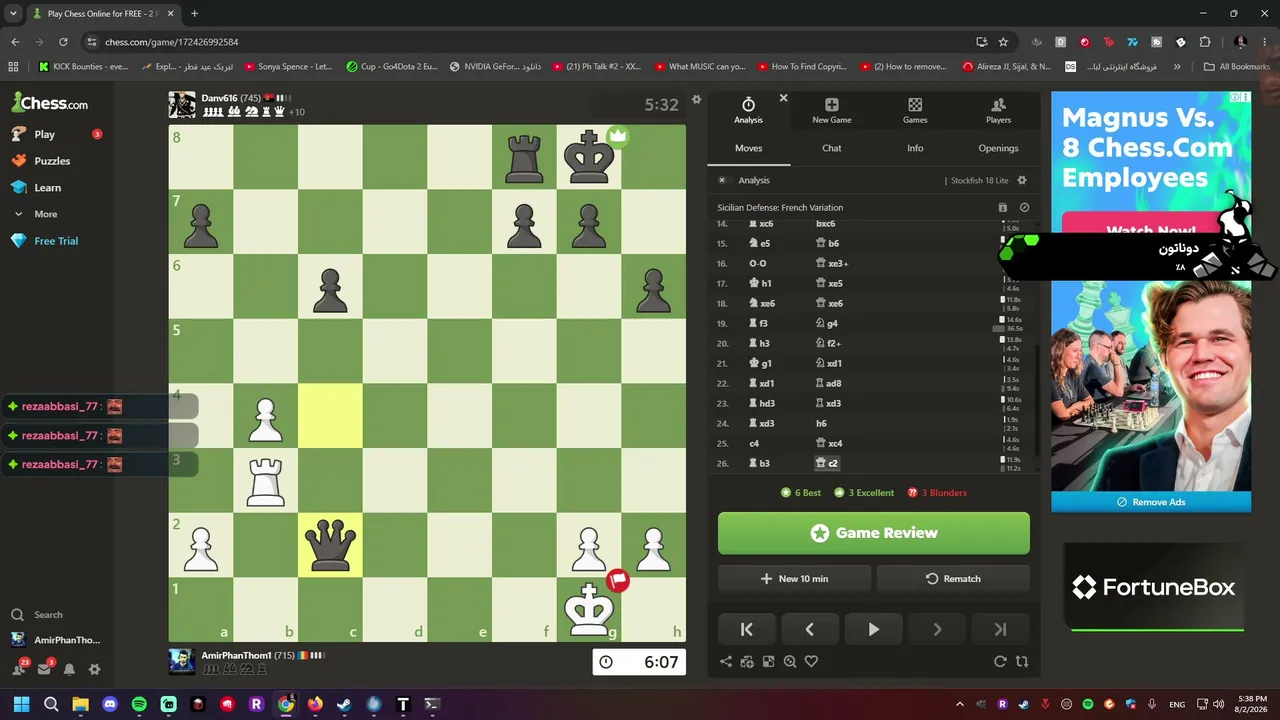Viewport: 1280px width, 720px height.
Task: Open the notifications bell icon
Action: [69, 669]
